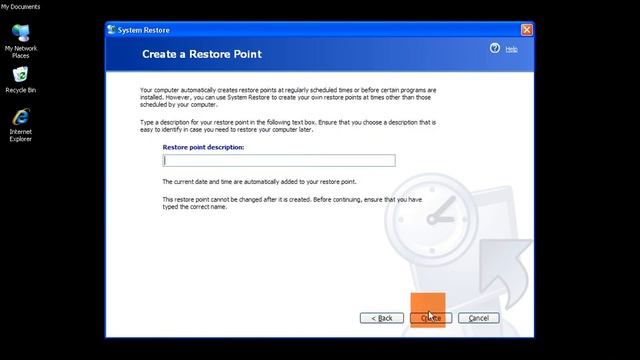Click the 'Create a Restore Point' heading

[202, 54]
